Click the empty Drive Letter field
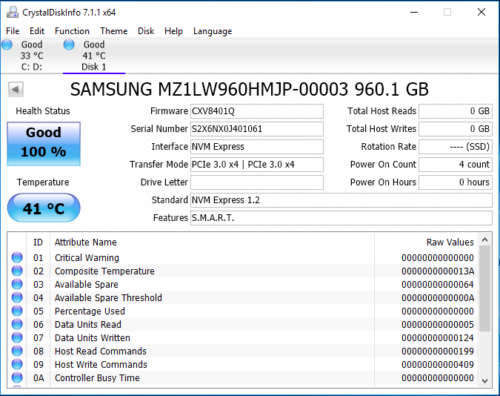Image resolution: width=500 pixels, height=396 pixels. click(x=257, y=182)
